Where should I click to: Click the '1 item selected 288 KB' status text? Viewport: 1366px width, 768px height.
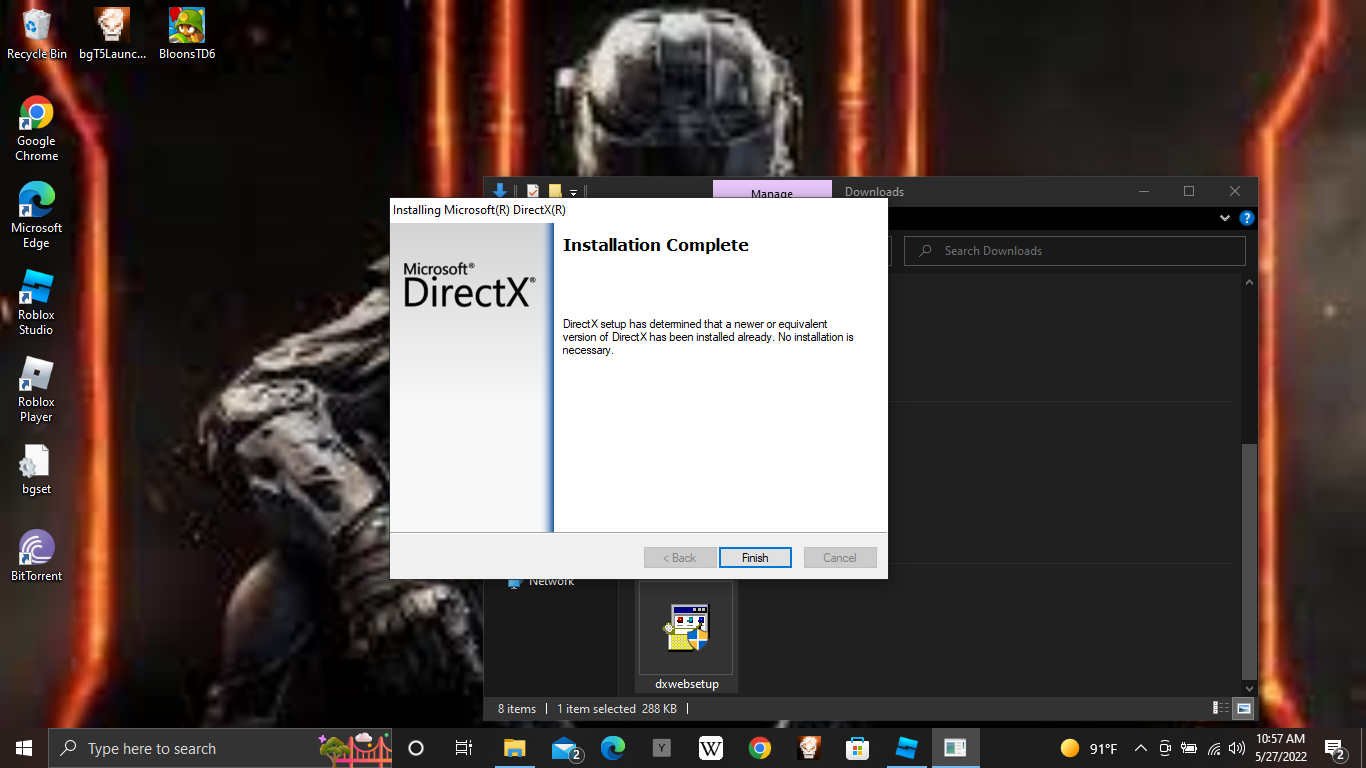tap(617, 709)
